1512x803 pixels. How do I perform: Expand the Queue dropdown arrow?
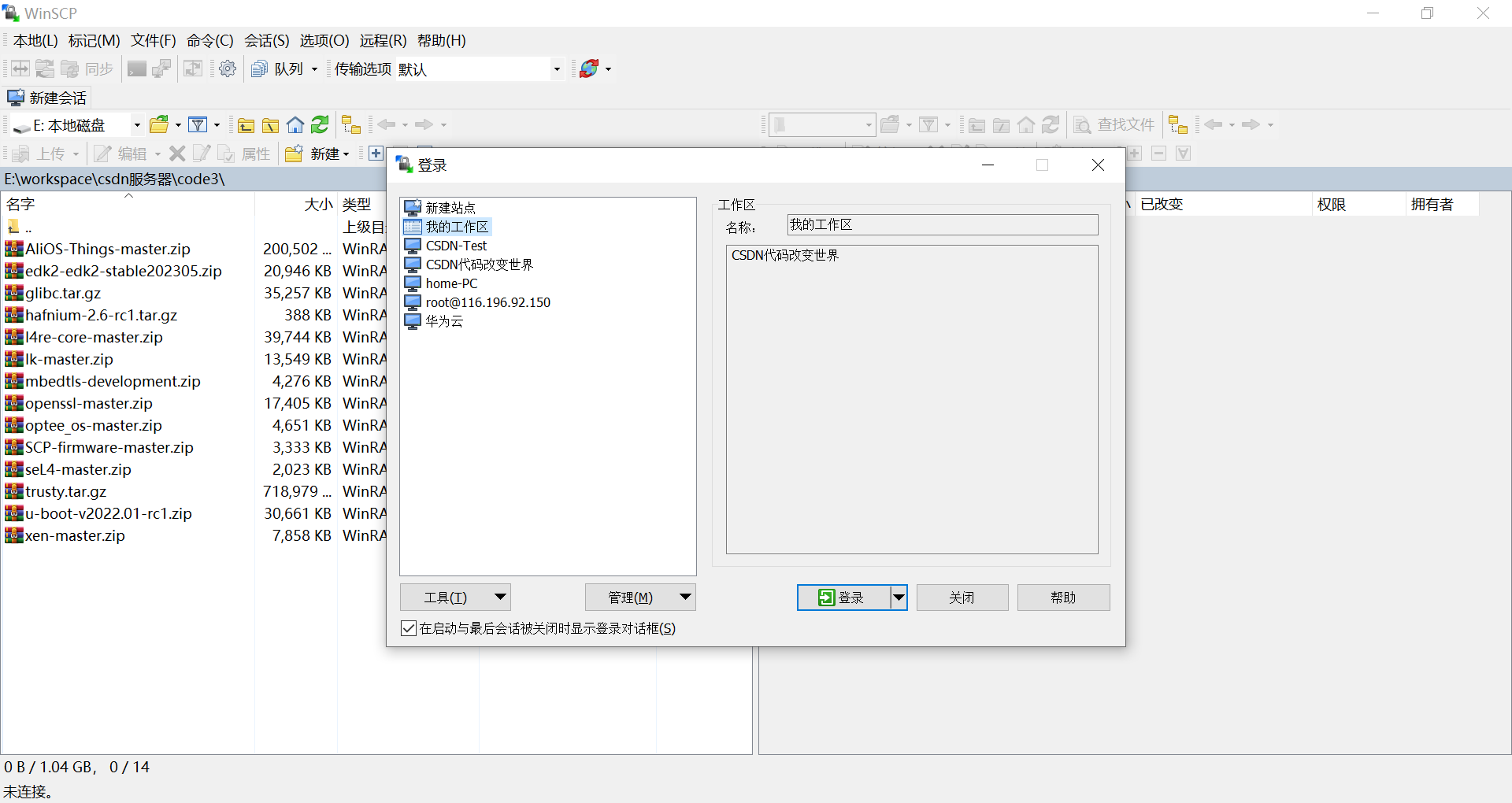tap(314, 69)
